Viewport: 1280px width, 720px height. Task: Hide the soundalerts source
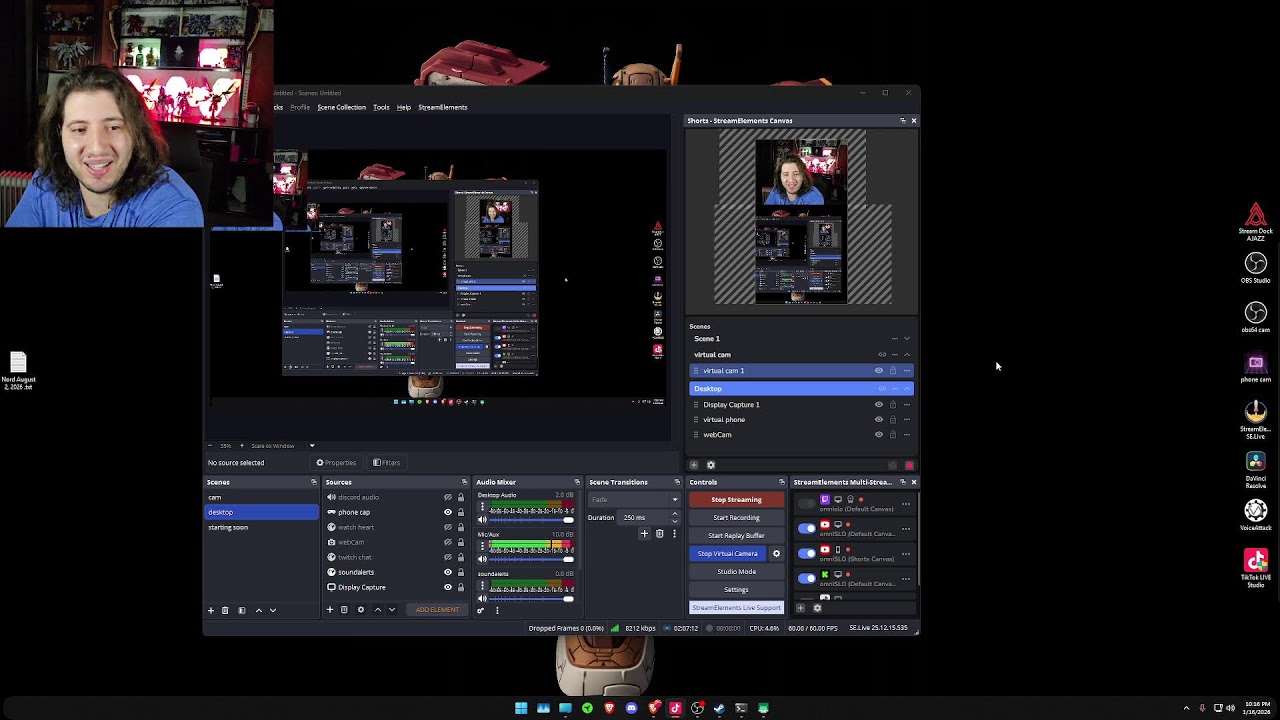[448, 572]
